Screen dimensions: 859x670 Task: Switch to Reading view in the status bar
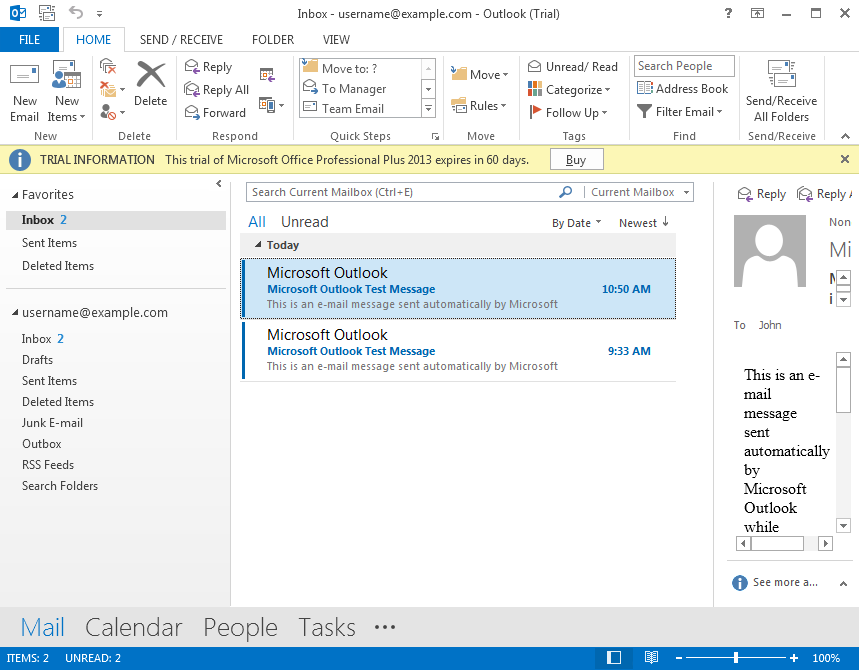click(651, 657)
